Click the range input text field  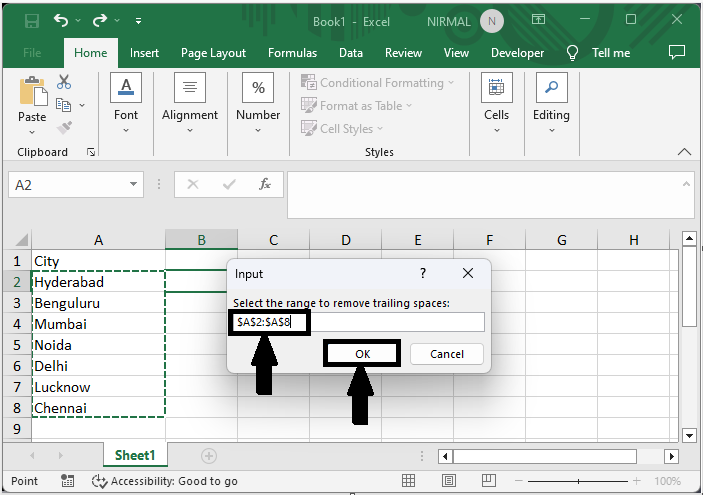(x=358, y=322)
